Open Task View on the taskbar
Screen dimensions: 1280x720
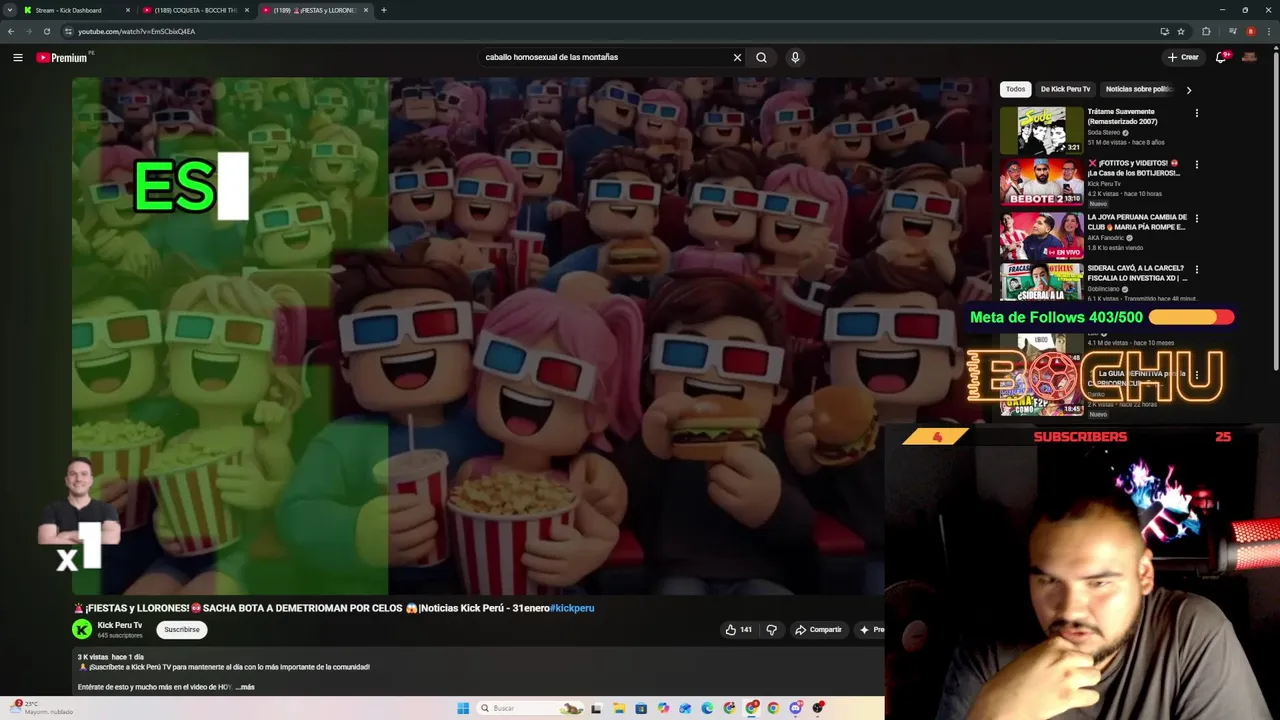(597, 708)
